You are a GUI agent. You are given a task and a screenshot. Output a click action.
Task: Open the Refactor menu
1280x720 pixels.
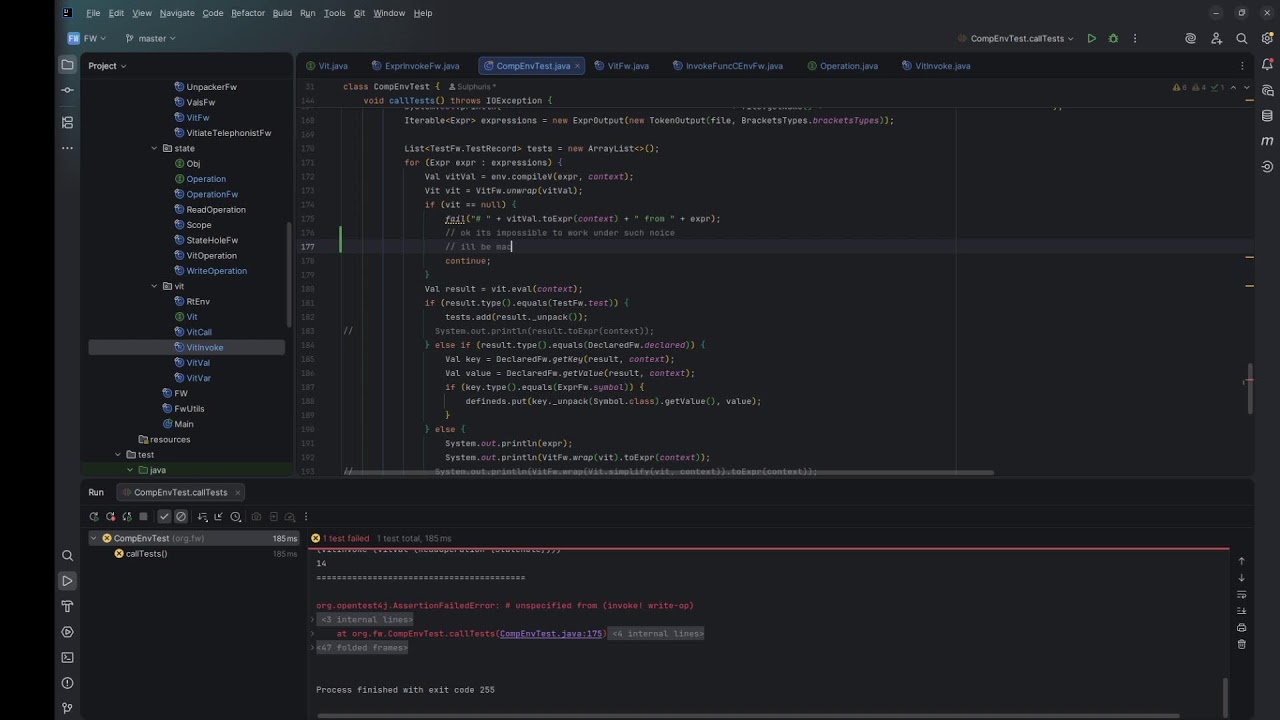pos(248,13)
